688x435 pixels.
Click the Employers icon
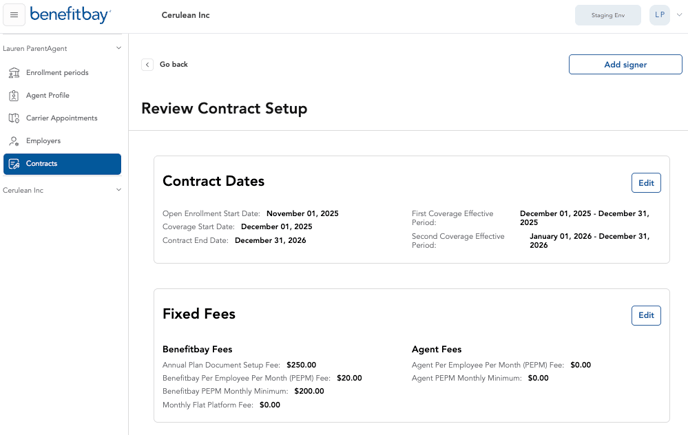(14, 141)
